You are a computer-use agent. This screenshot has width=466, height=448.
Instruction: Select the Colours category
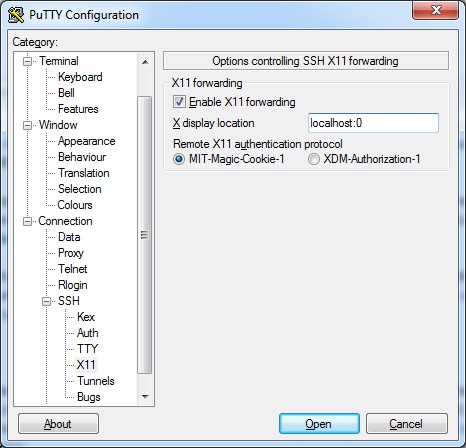pyautogui.click(x=75, y=205)
